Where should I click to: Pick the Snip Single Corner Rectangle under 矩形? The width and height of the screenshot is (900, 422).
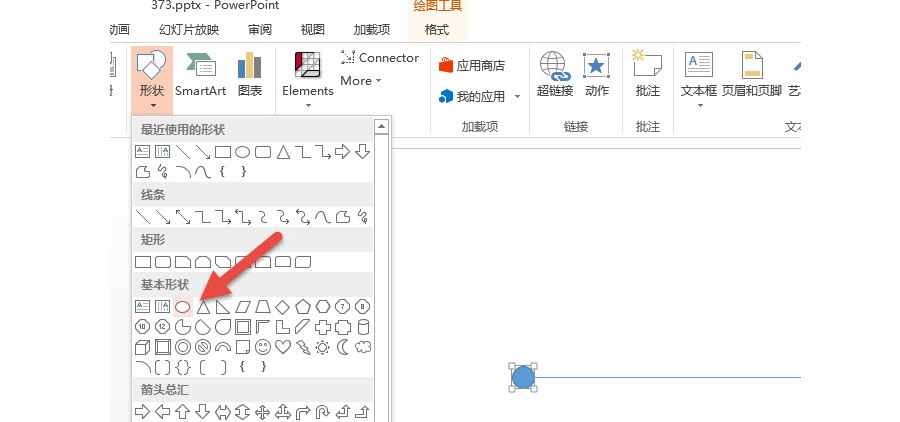pyautogui.click(x=183, y=262)
